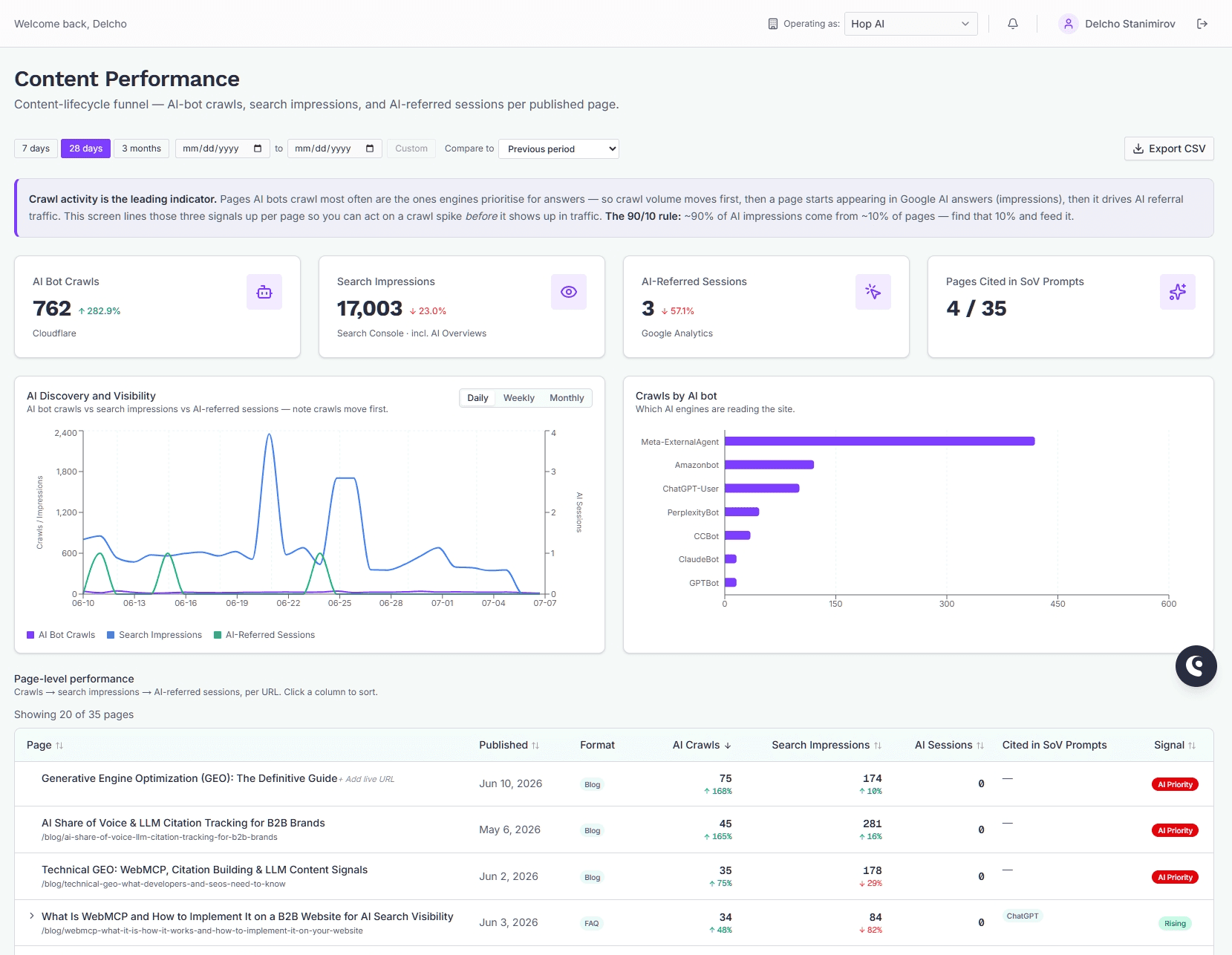Click the Export CSV button

(1169, 149)
